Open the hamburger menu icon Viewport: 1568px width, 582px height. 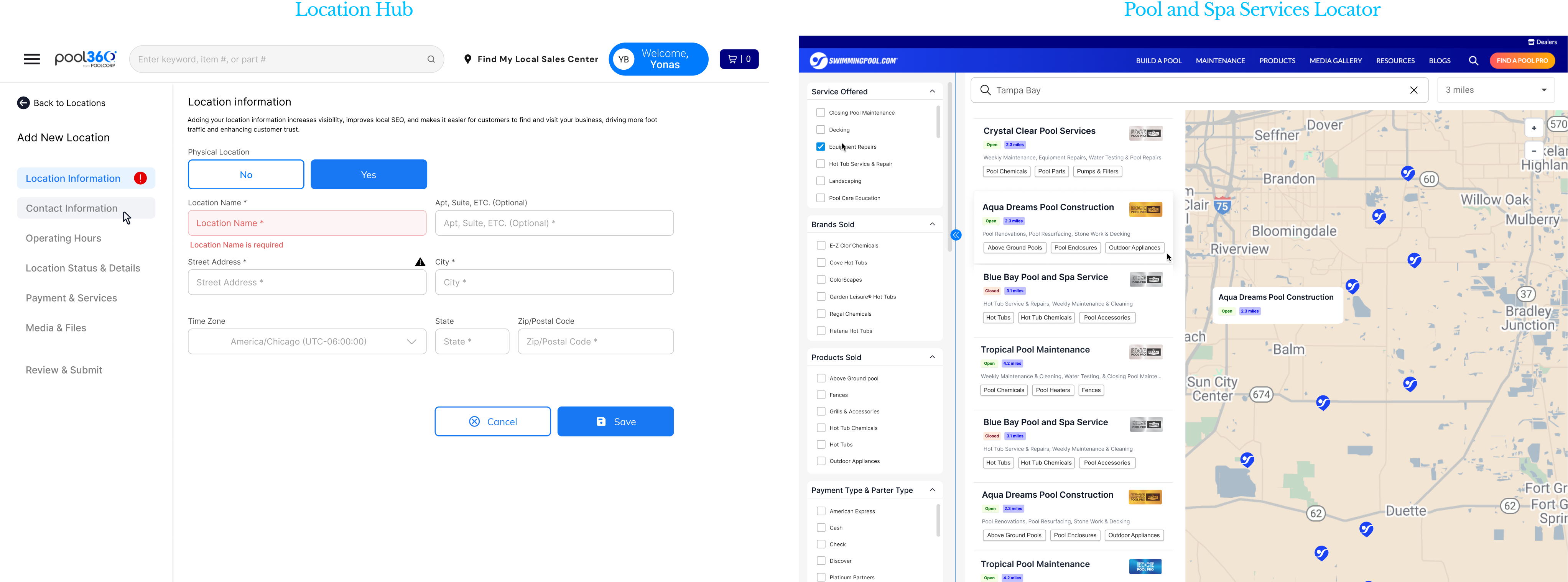coord(32,59)
